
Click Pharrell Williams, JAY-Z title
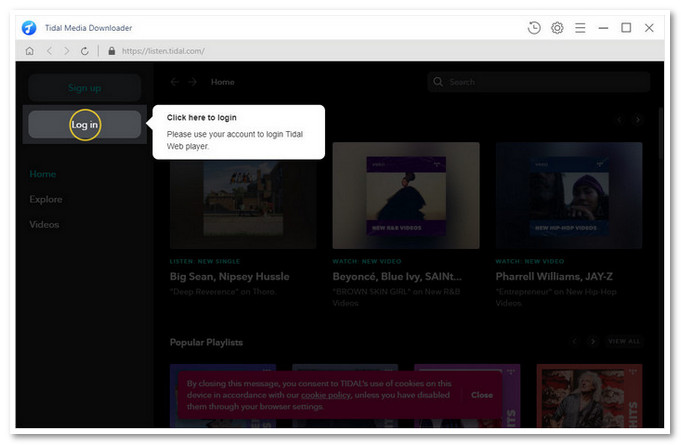tap(554, 277)
